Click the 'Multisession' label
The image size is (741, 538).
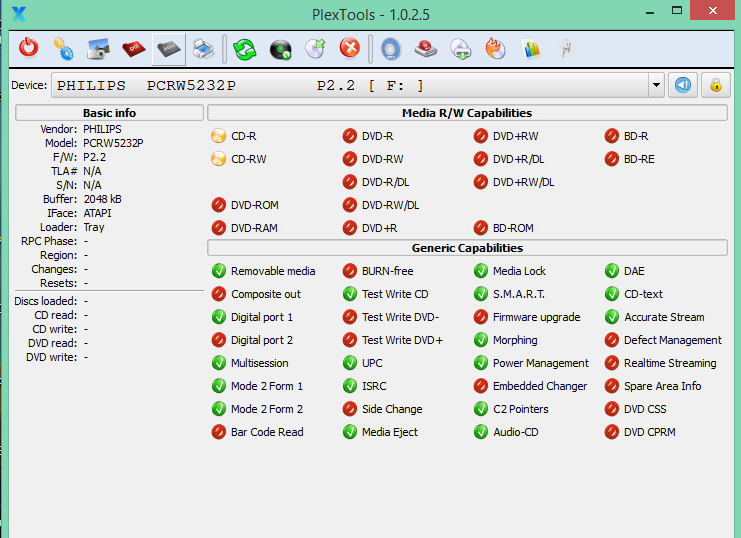tap(259, 363)
